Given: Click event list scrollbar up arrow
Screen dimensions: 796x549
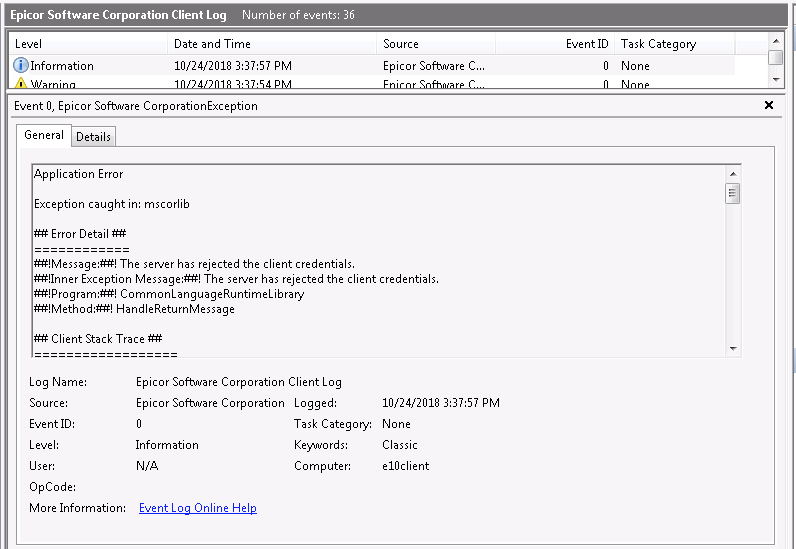Looking at the screenshot, I should click(x=775, y=41).
